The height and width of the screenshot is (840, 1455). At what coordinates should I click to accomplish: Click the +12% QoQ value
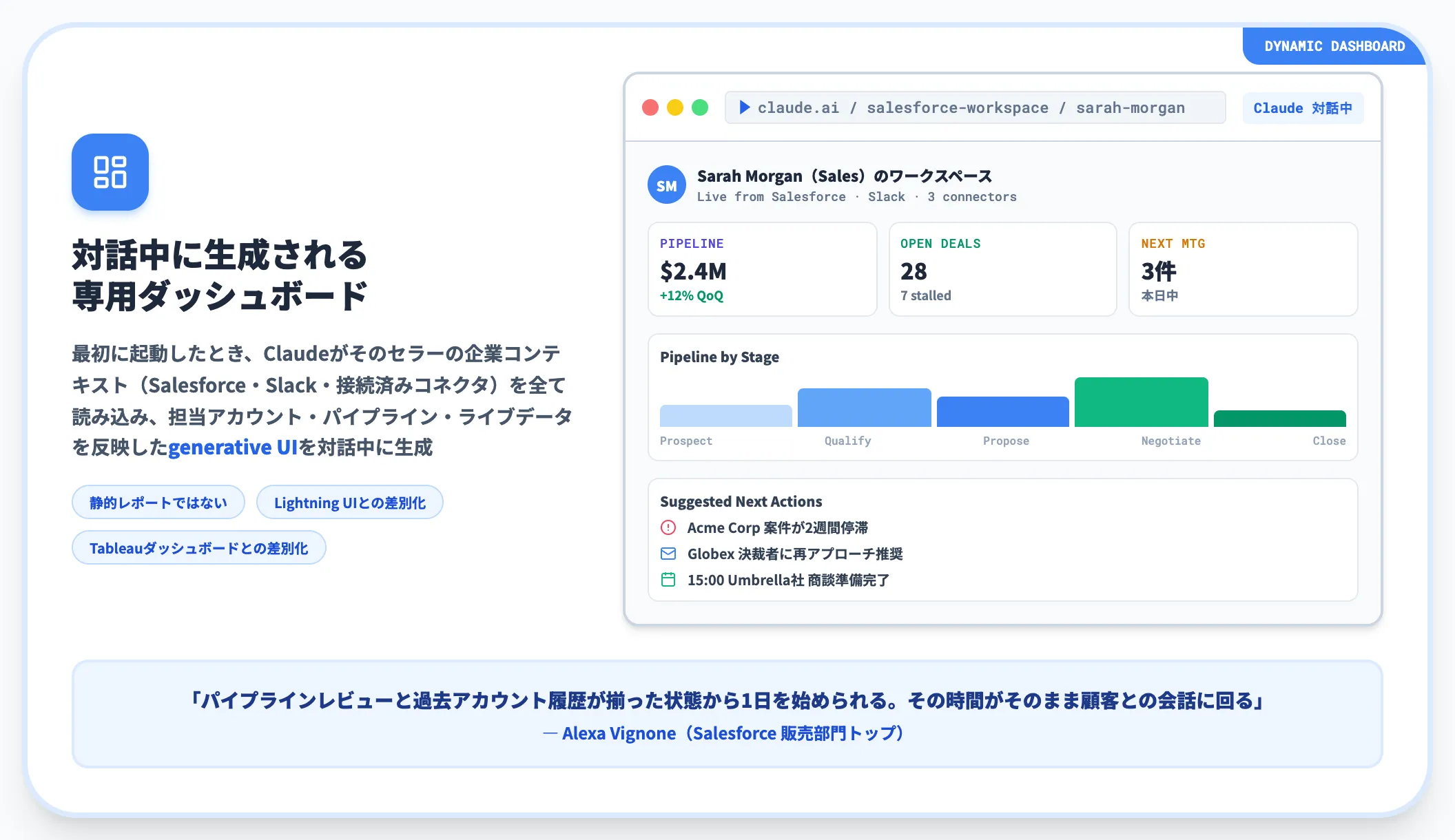click(692, 295)
